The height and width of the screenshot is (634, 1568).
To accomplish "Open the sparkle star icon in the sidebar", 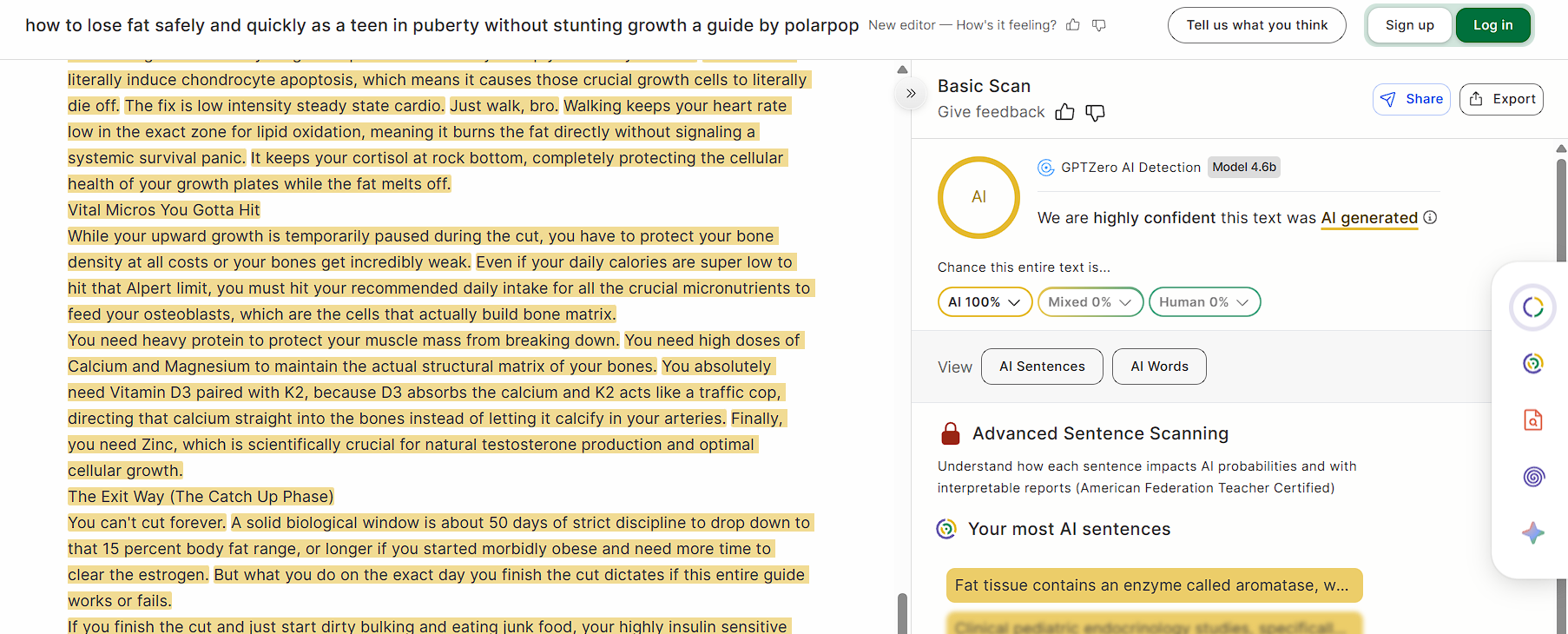I will (1533, 532).
